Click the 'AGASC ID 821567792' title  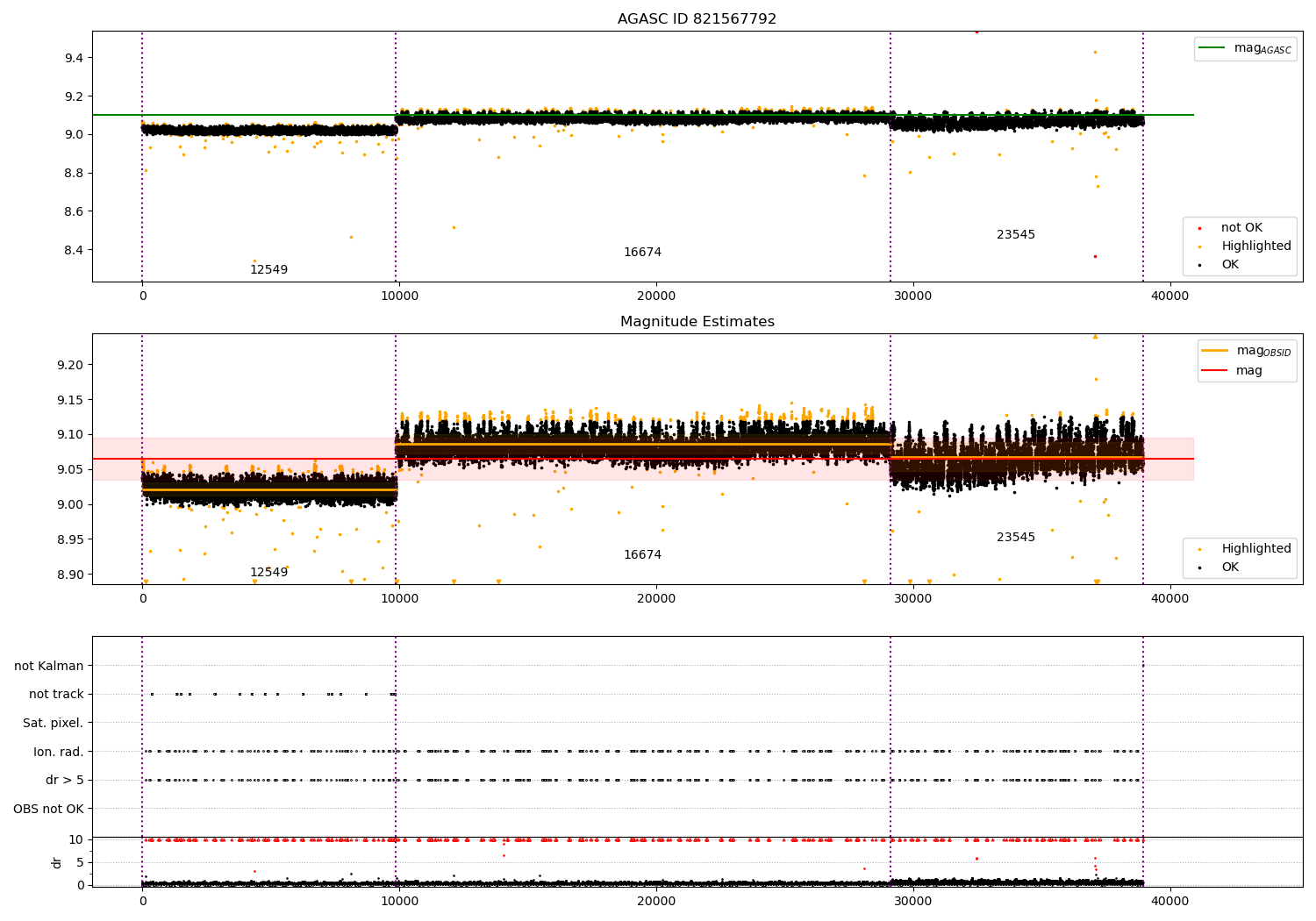(697, 19)
